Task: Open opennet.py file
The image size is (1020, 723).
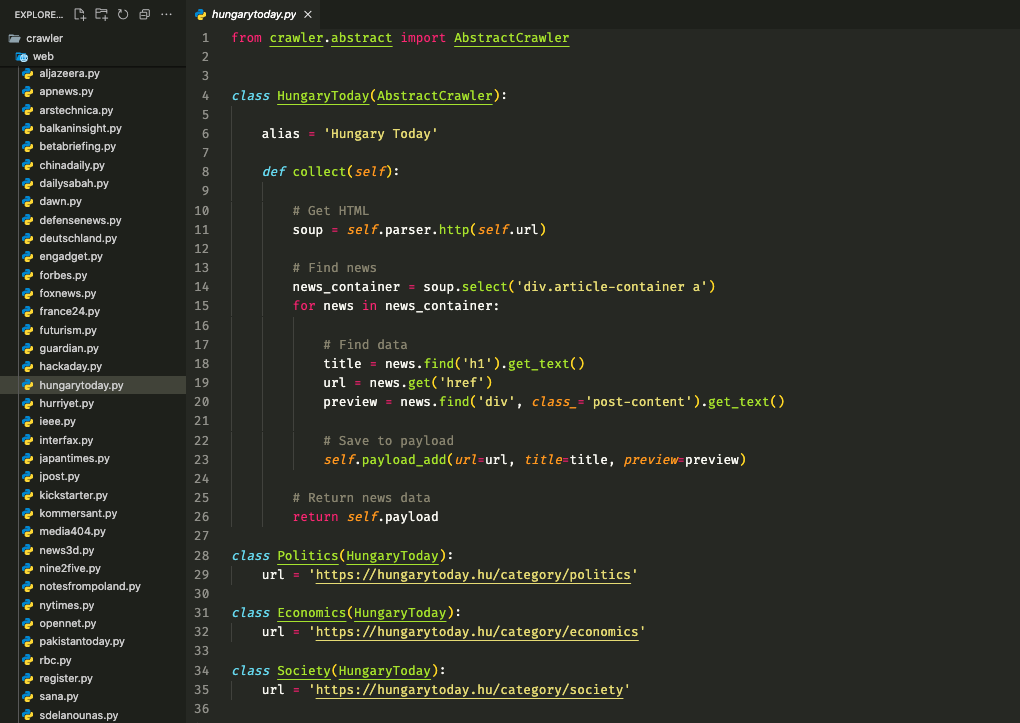Action: pos(93,623)
